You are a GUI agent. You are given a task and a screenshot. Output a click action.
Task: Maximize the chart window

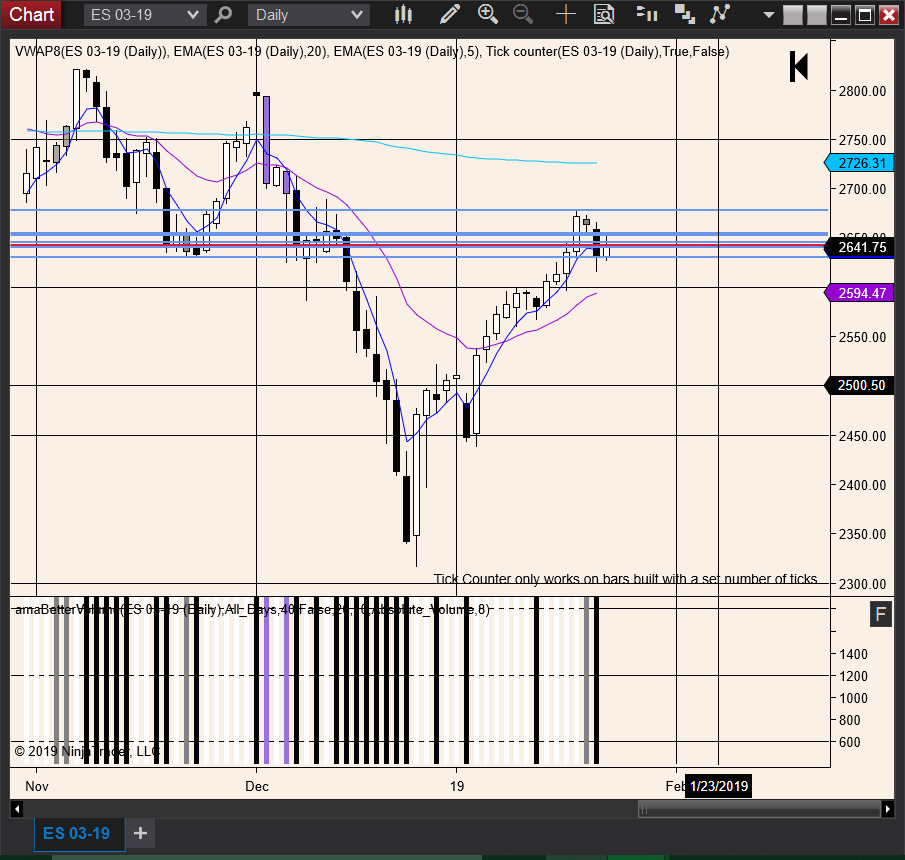click(865, 15)
